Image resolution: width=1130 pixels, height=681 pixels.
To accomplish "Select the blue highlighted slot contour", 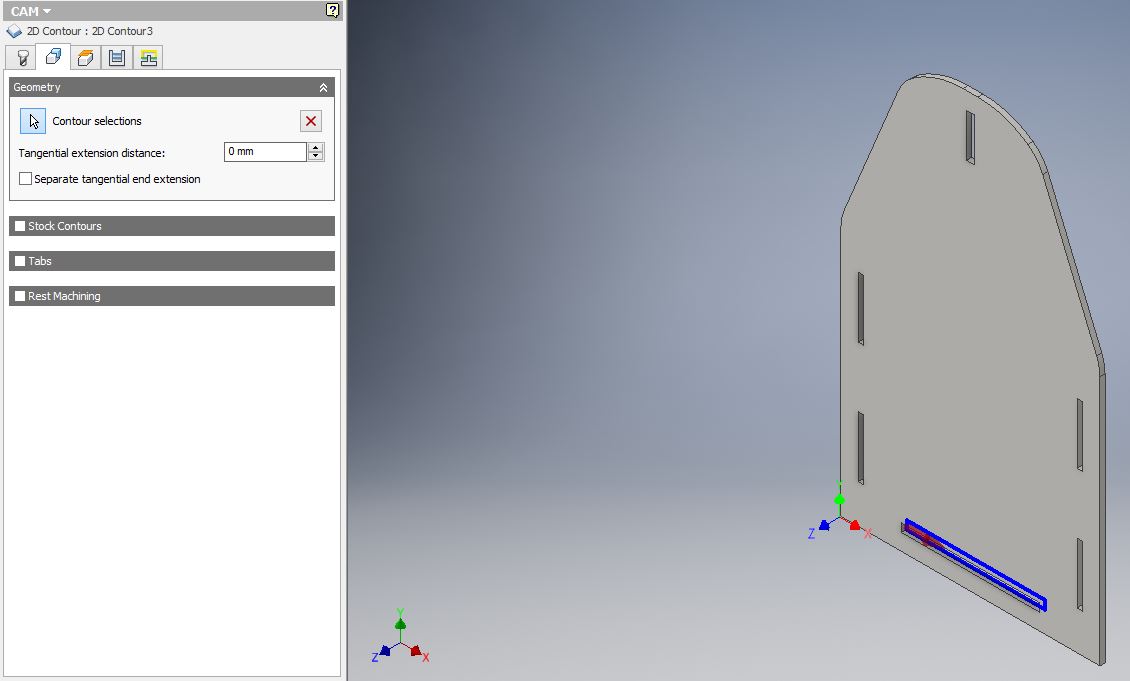I will (975, 564).
